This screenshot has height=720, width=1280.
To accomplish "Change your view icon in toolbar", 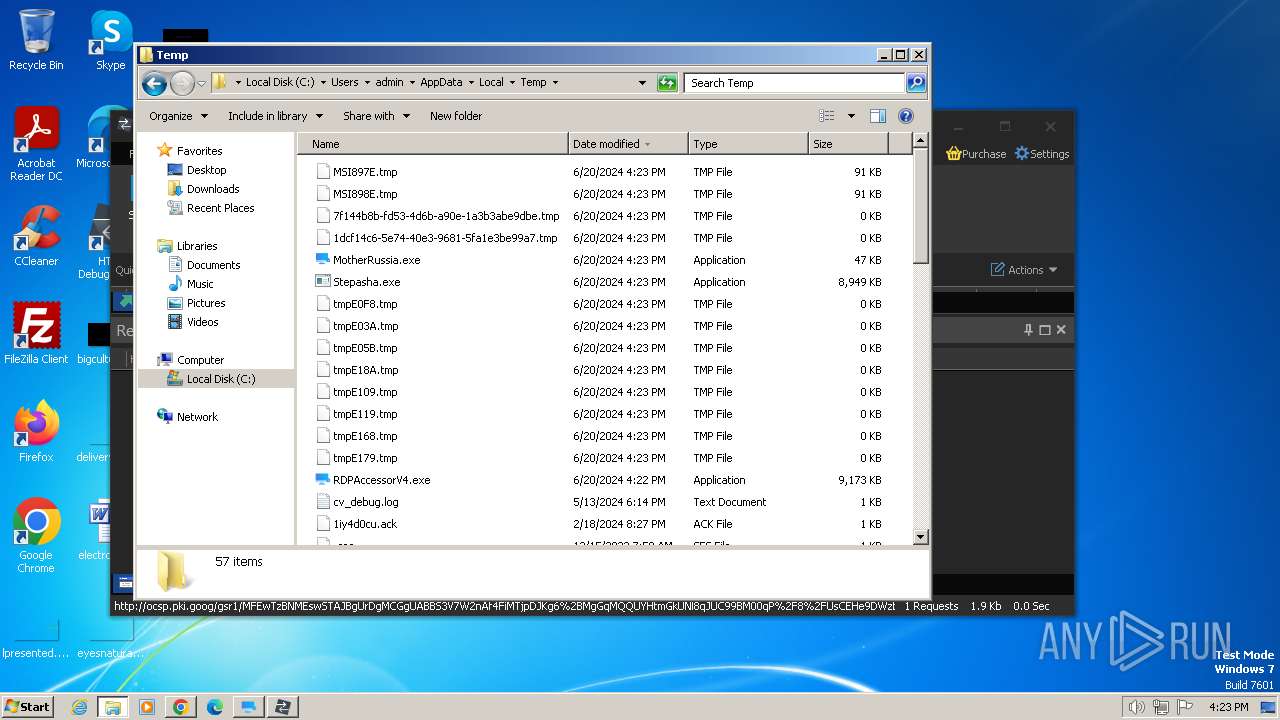I will click(827, 116).
